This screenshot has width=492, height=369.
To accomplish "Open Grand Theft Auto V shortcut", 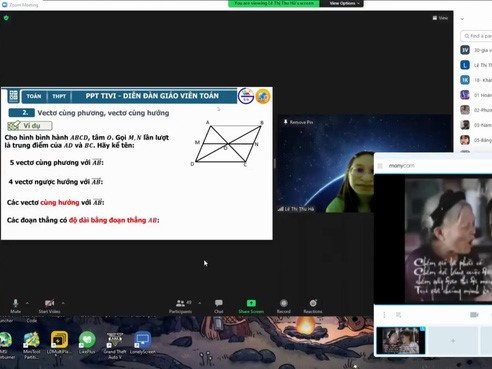I will click(x=115, y=346).
